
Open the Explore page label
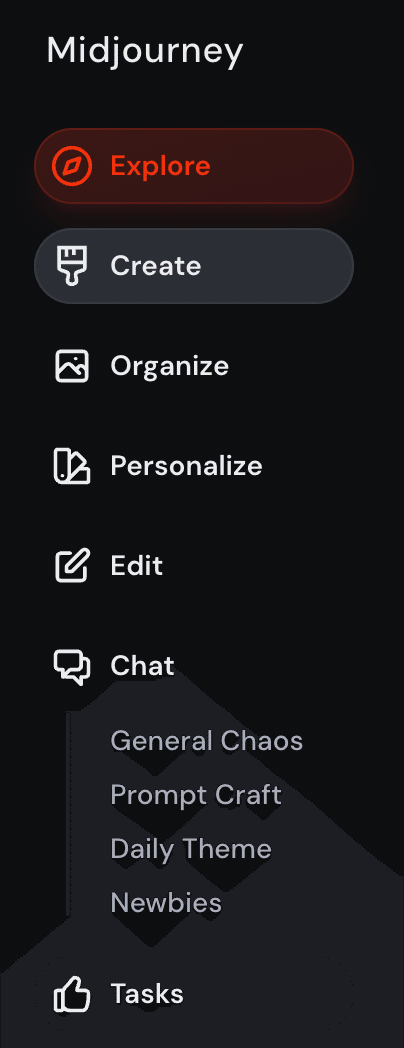161,166
